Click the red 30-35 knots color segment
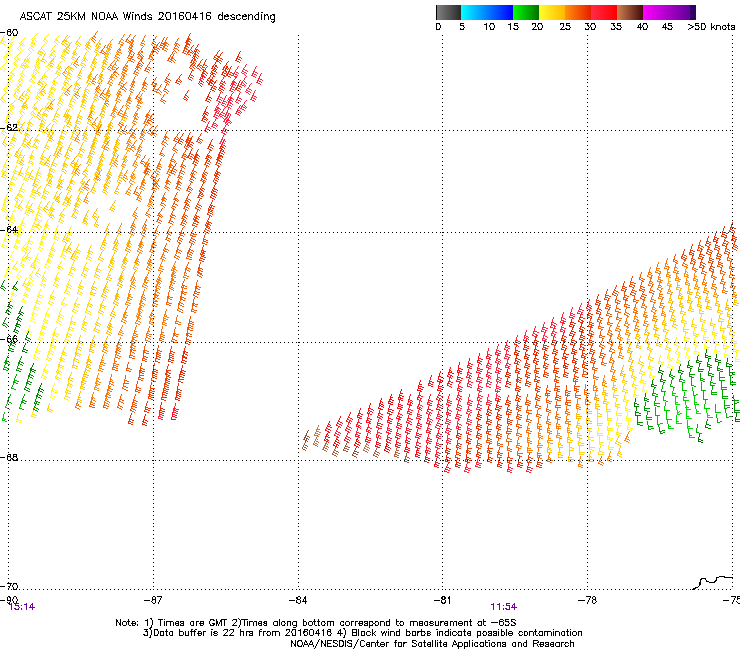 click(604, 12)
